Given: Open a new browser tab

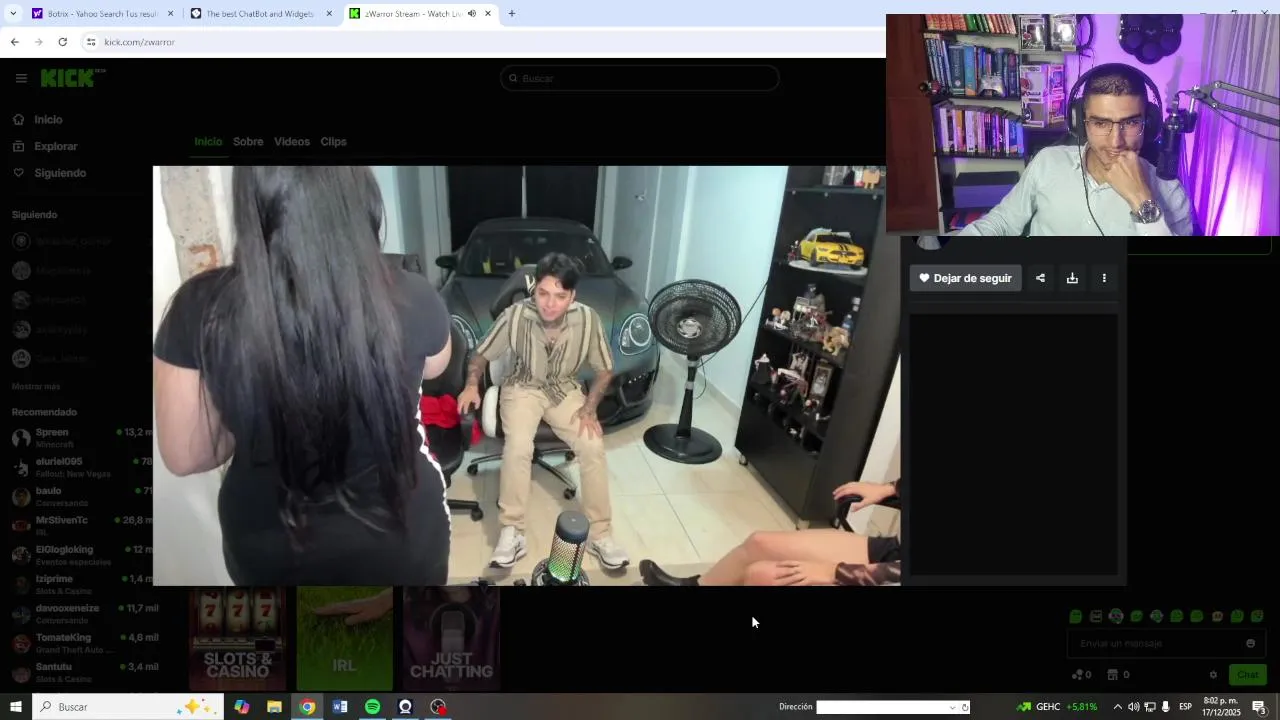Looking at the screenshot, I should pos(512,13).
